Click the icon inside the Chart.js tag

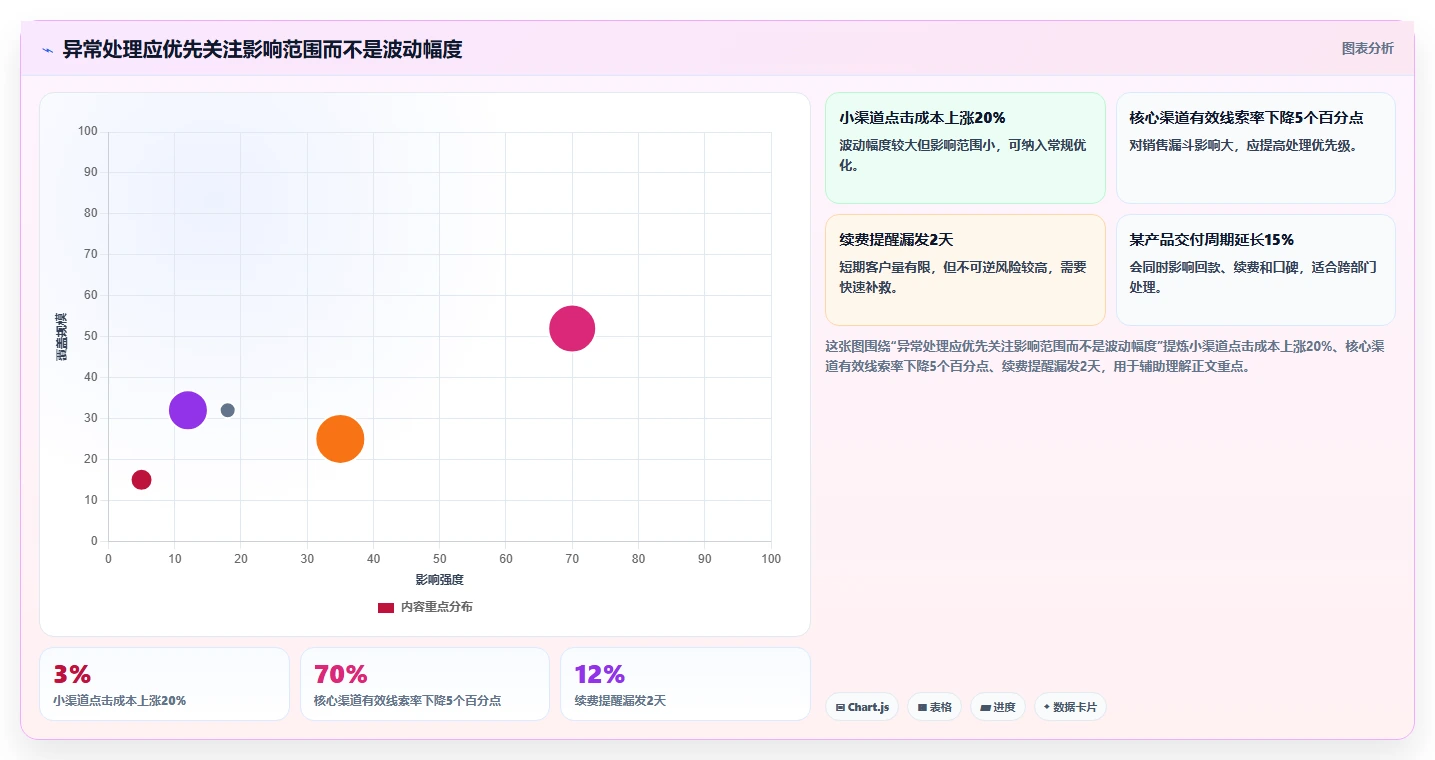(x=840, y=707)
